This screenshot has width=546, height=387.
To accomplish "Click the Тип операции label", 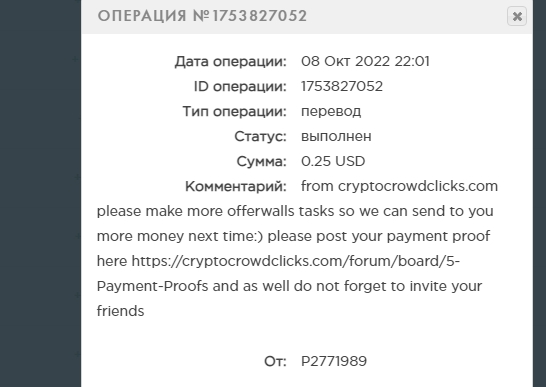I will pos(234,112).
